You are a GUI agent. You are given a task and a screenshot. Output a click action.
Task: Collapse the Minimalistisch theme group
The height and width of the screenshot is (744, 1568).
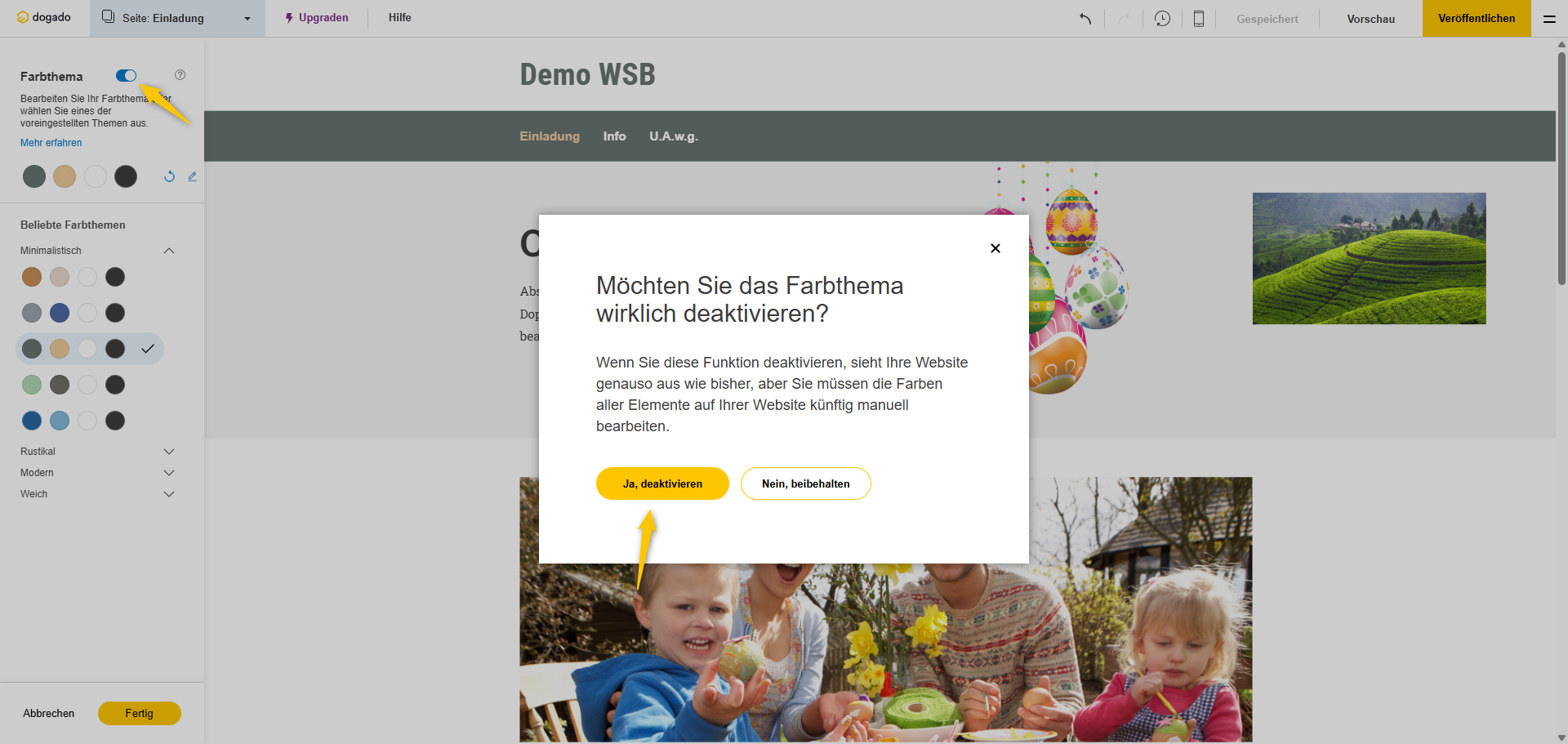pyautogui.click(x=169, y=251)
